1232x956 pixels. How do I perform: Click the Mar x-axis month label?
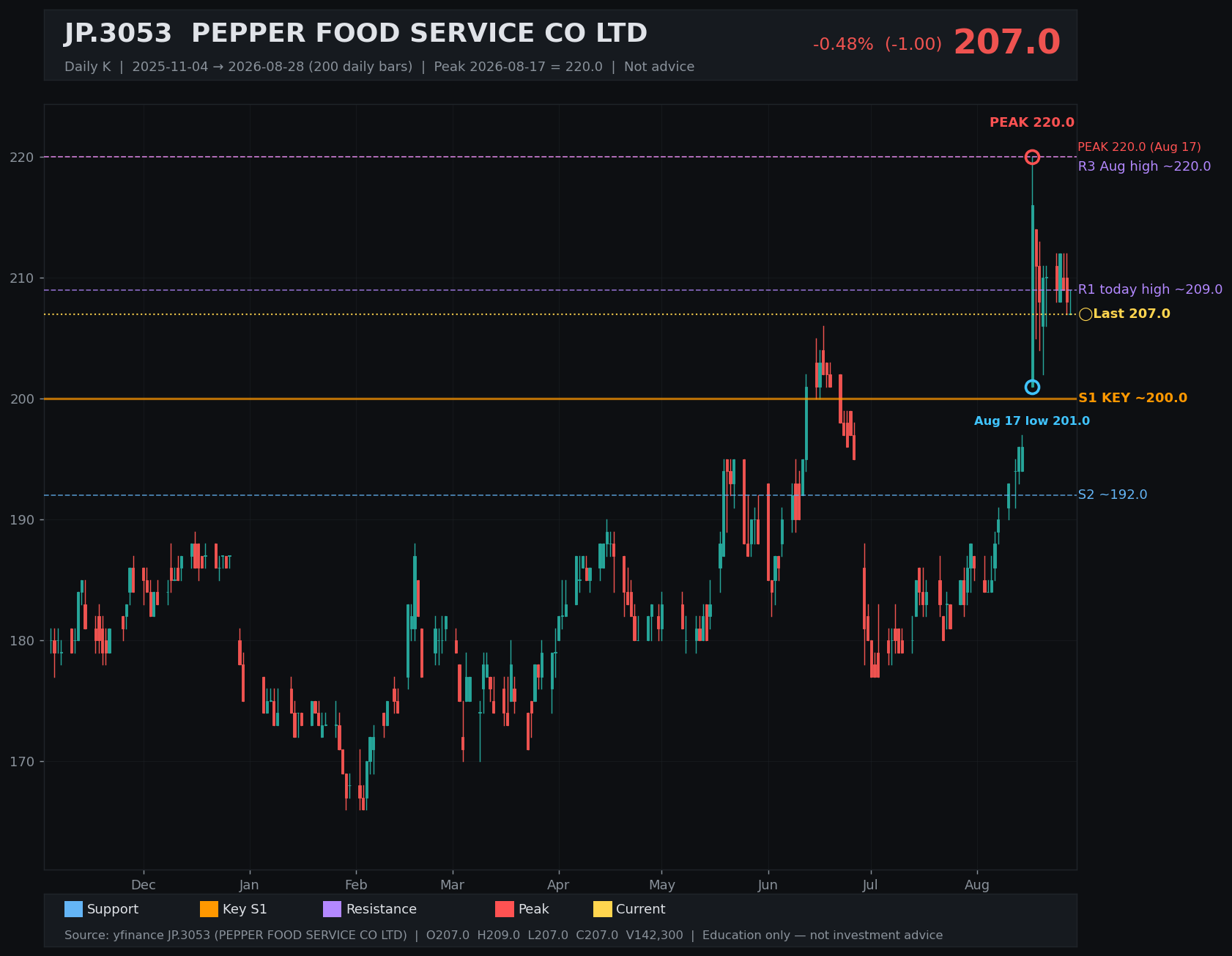coord(453,885)
